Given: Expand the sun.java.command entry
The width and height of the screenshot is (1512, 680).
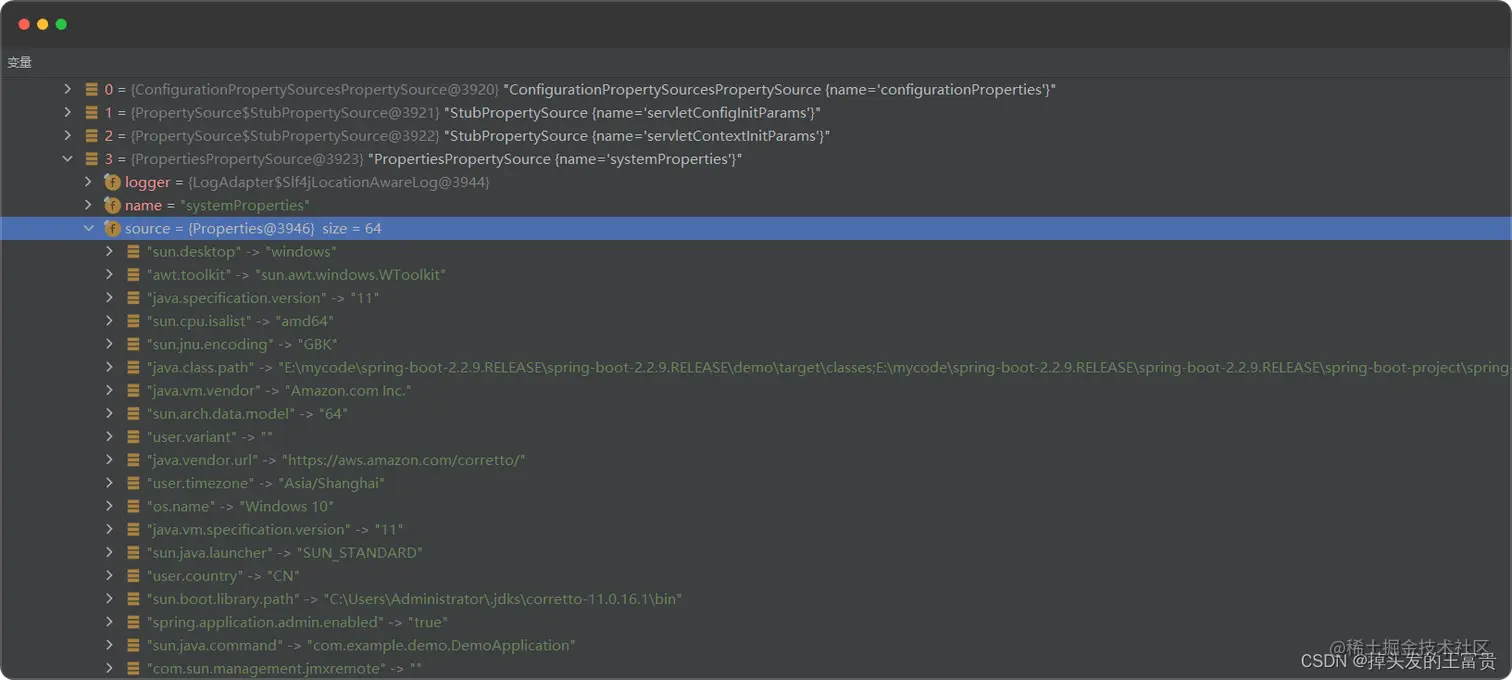Looking at the screenshot, I should click(110, 645).
